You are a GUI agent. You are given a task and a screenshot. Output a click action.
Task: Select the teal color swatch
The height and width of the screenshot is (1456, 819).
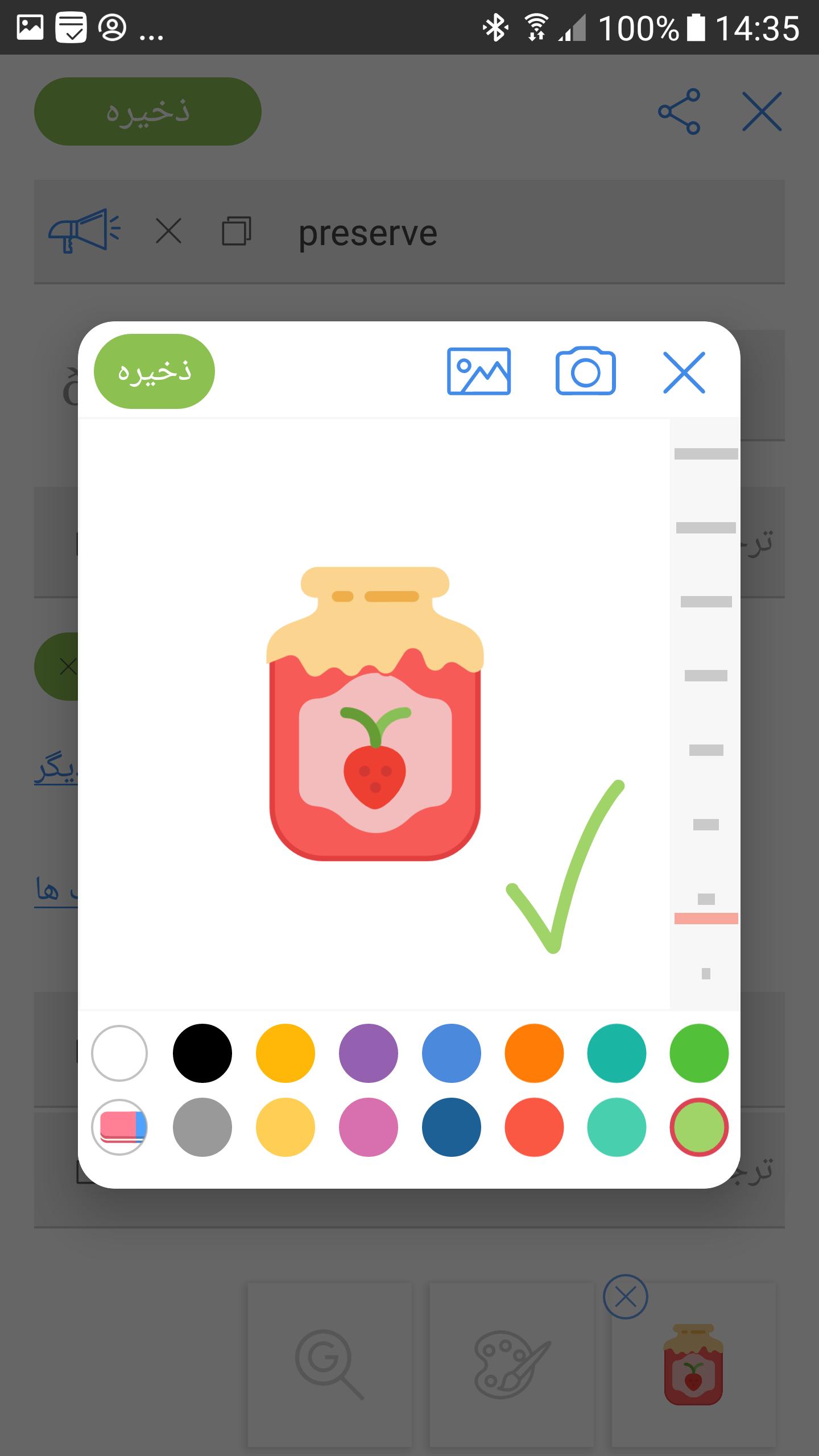pos(617,1053)
